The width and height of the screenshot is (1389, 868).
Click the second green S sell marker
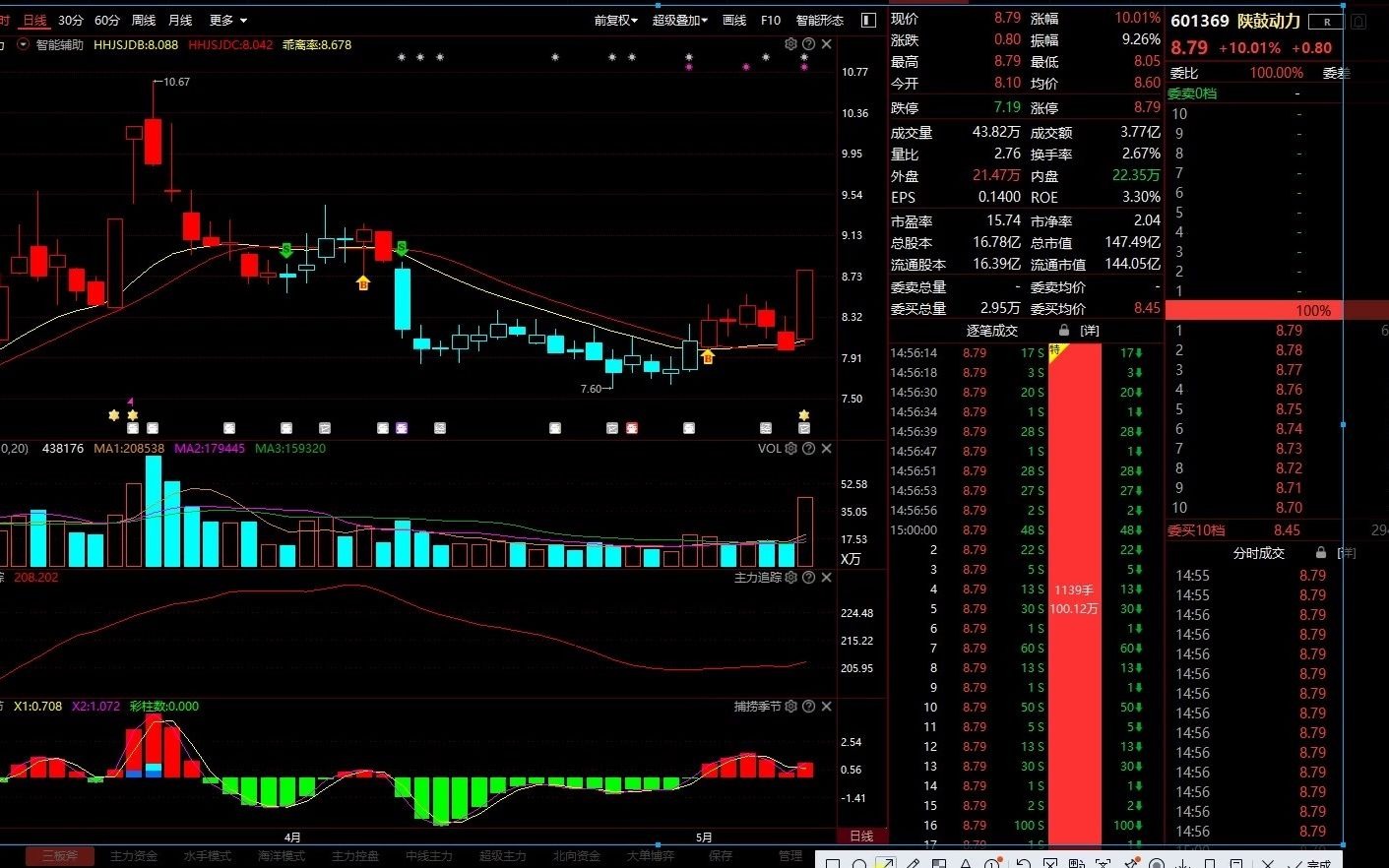(402, 249)
